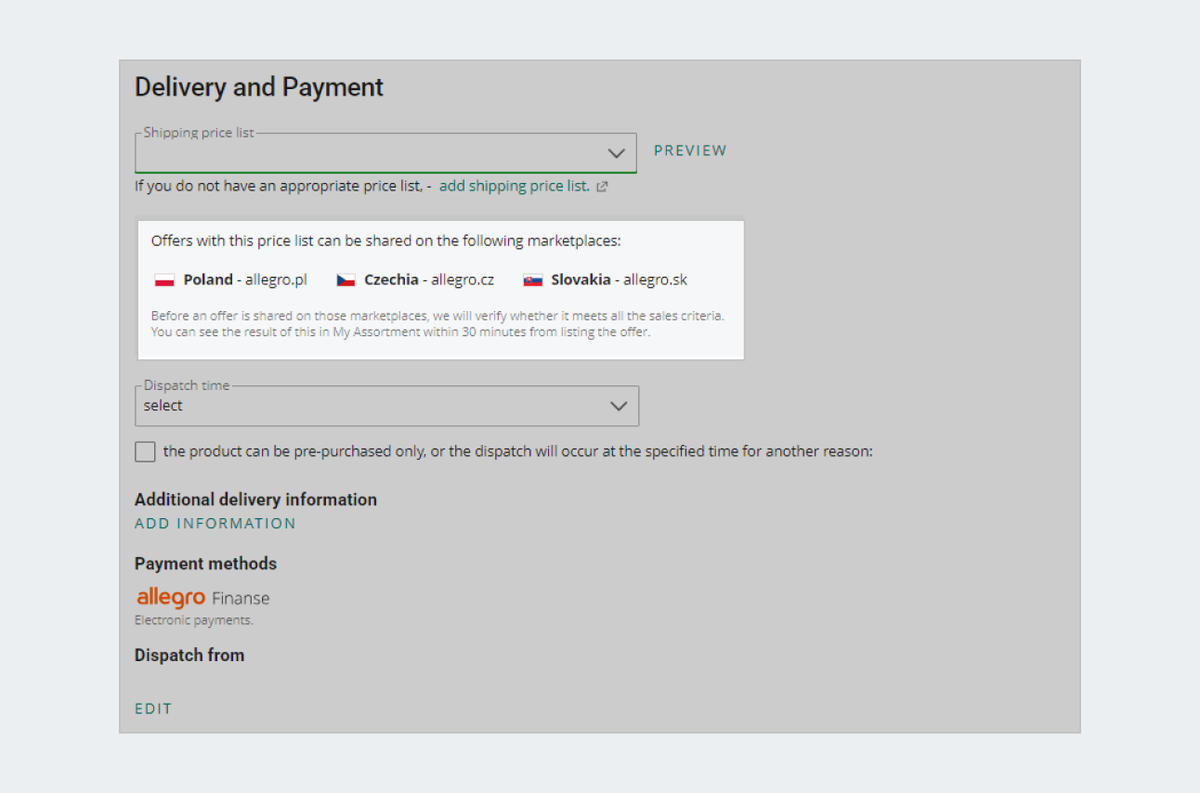
Task: Click the Dispatch time chevron arrow
Action: 619,406
